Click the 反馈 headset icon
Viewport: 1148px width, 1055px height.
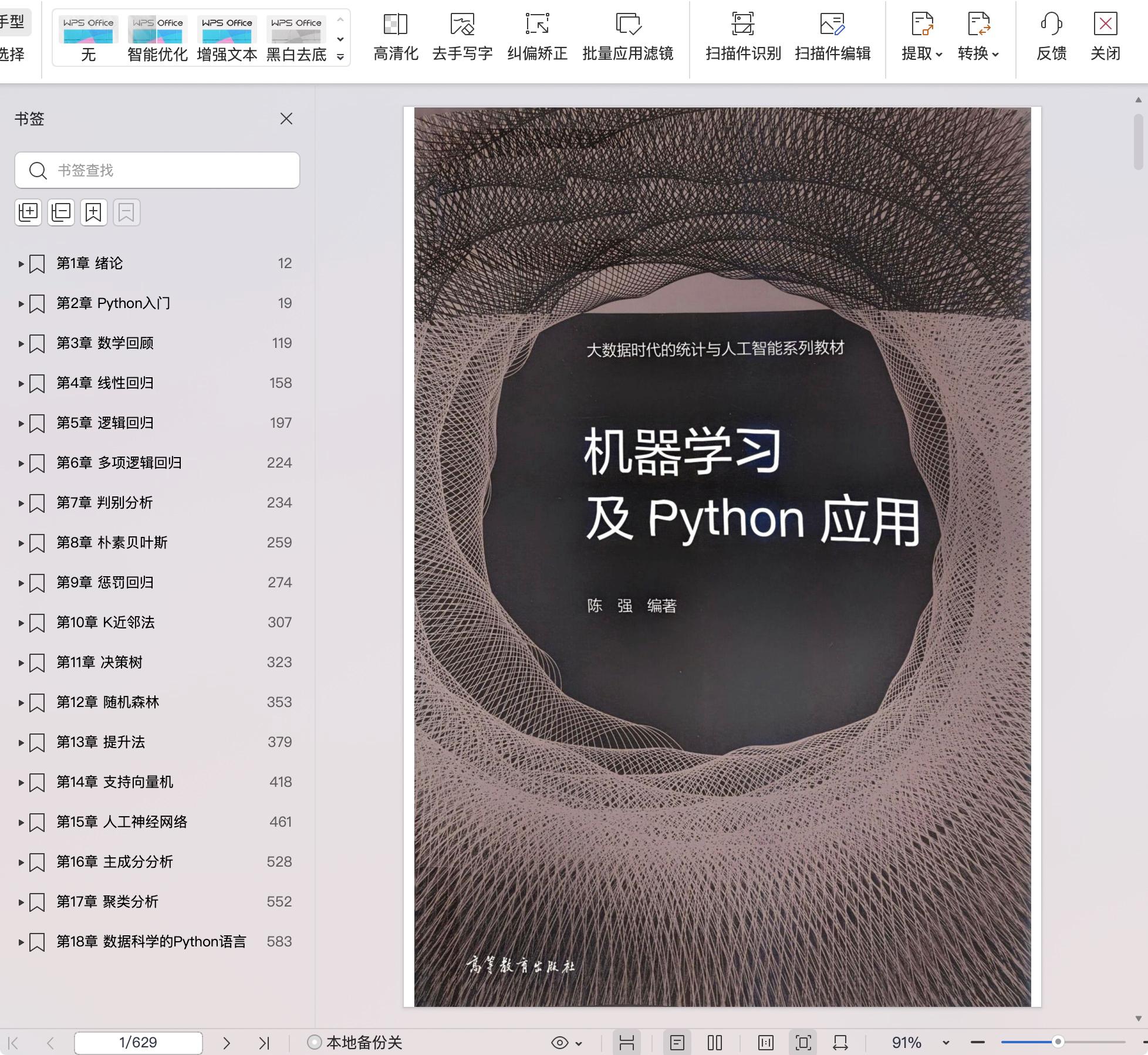(1051, 25)
